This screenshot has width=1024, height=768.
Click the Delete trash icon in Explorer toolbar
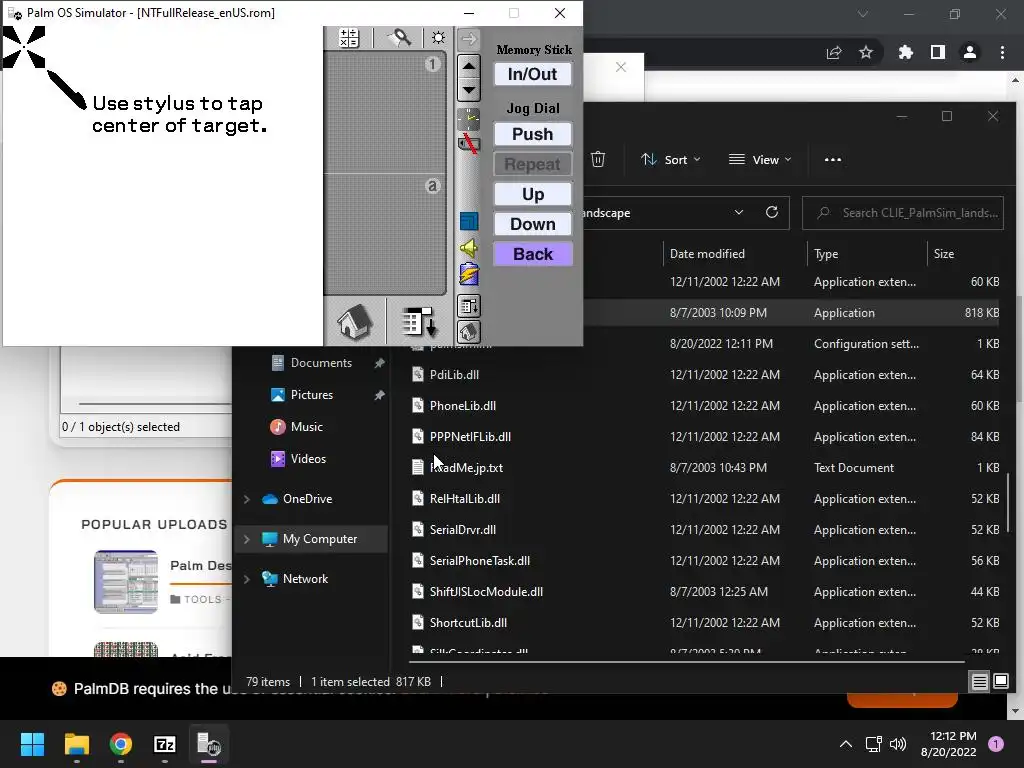[598, 159]
